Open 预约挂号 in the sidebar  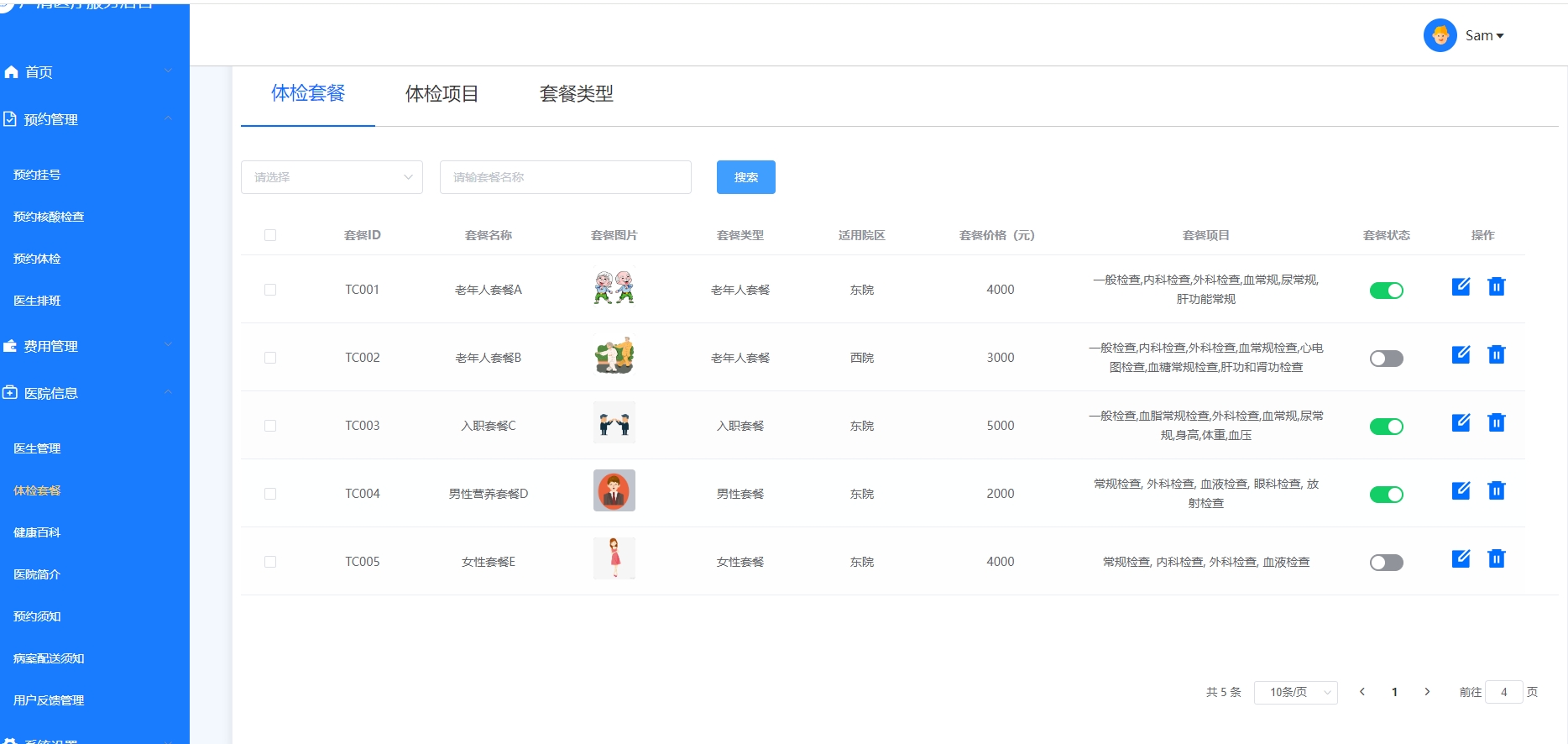(37, 175)
